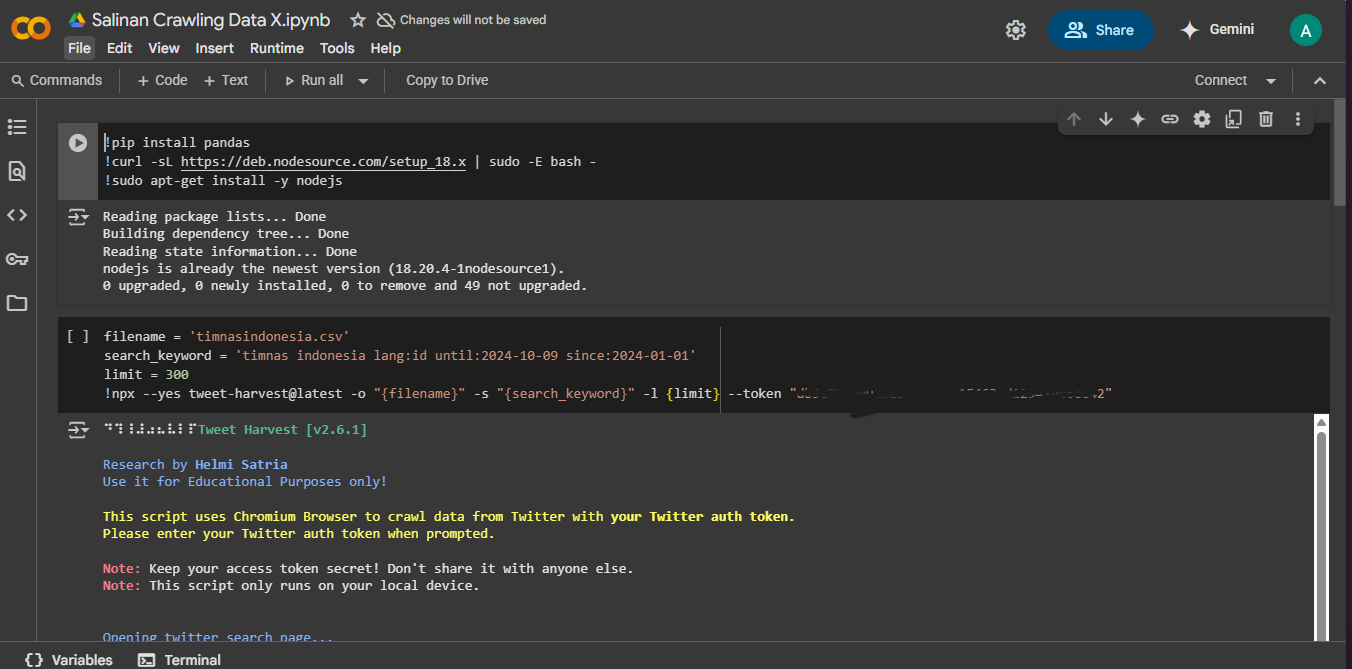Open Code snippets sidebar icon
This screenshot has width=1352, height=669.
pyautogui.click(x=17, y=215)
